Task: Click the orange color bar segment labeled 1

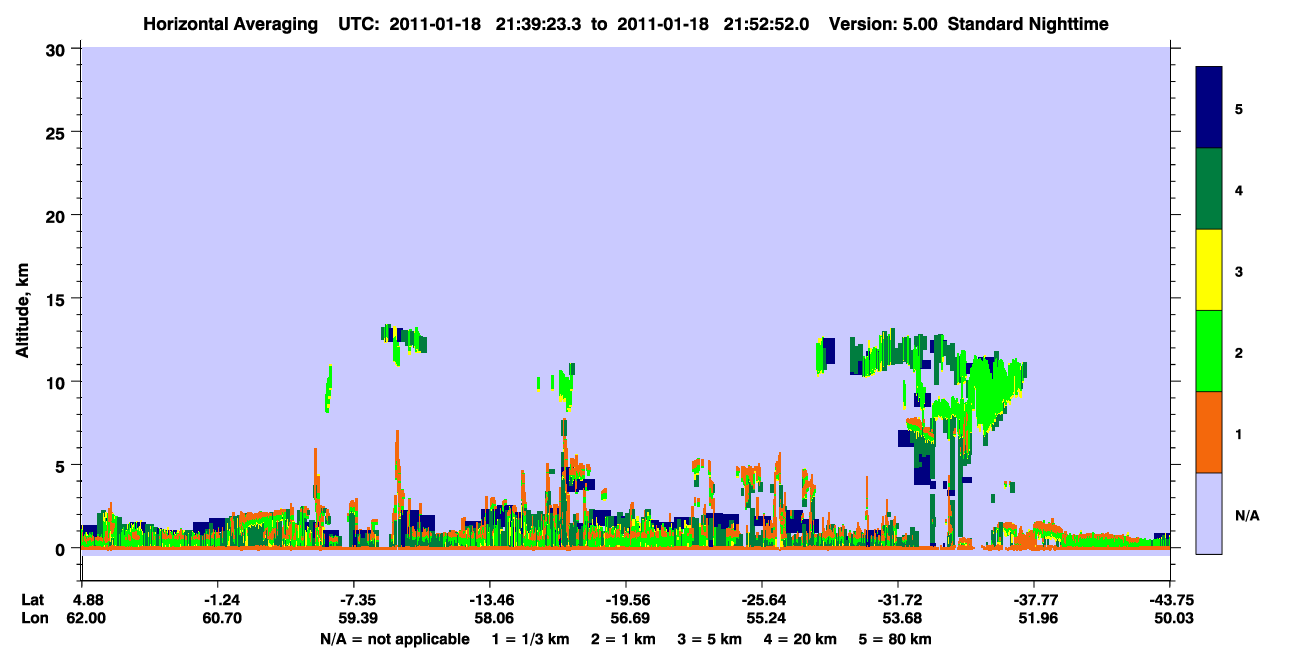Action: click(1209, 432)
